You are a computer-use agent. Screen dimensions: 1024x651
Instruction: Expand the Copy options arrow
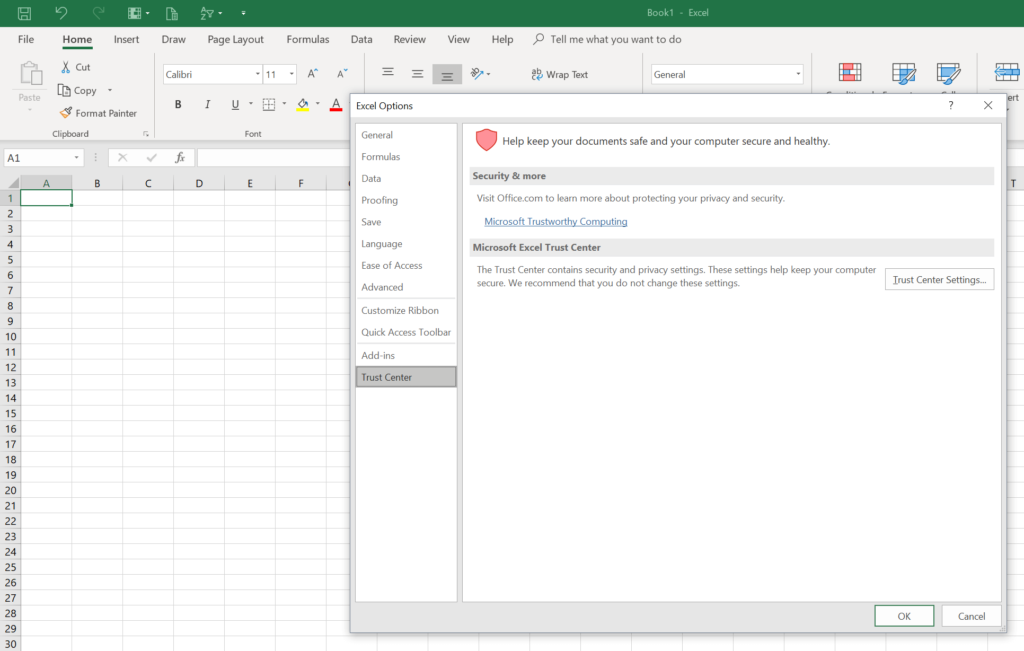(x=110, y=90)
